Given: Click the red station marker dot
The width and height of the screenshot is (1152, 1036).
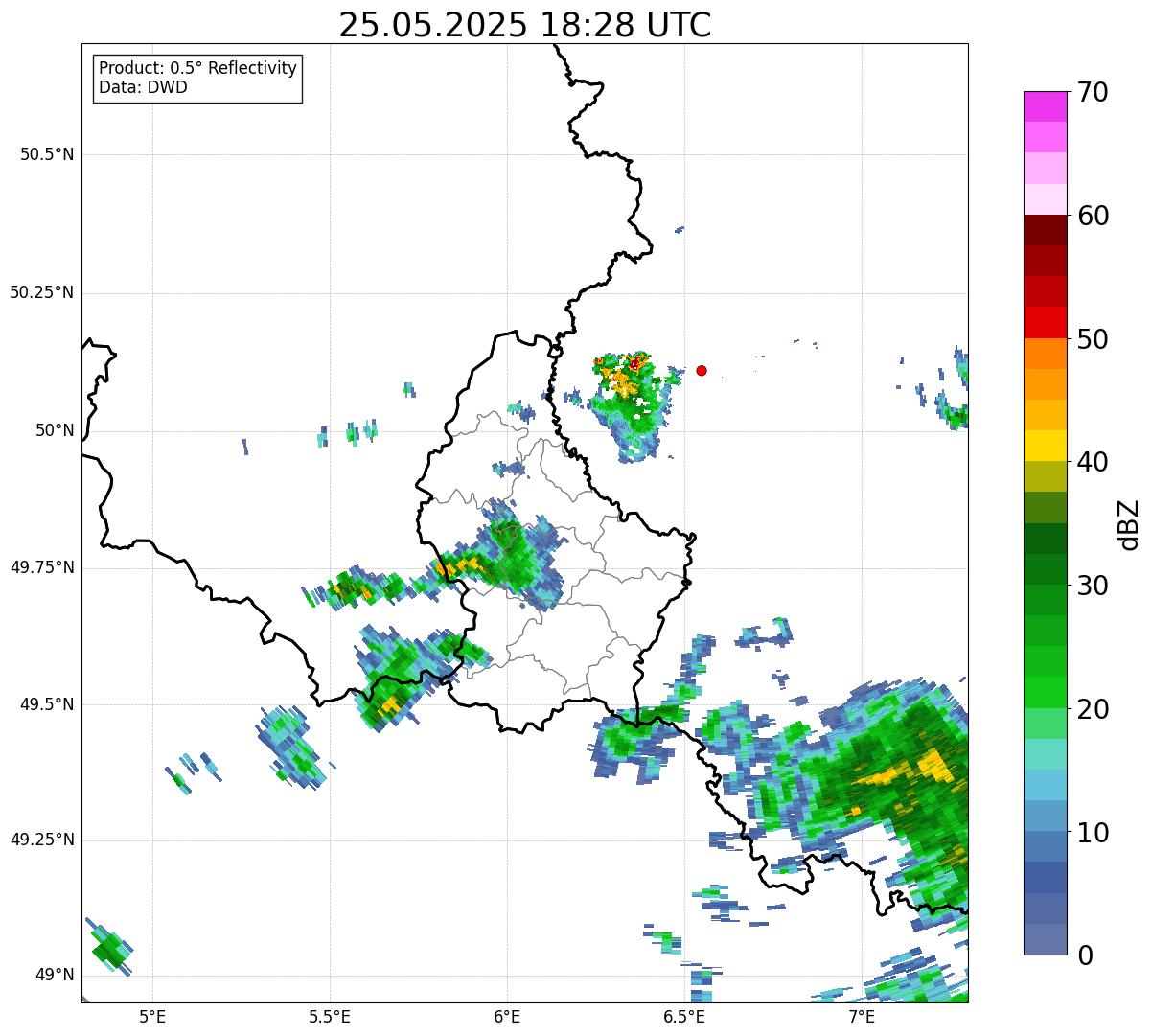Looking at the screenshot, I should pos(702,370).
